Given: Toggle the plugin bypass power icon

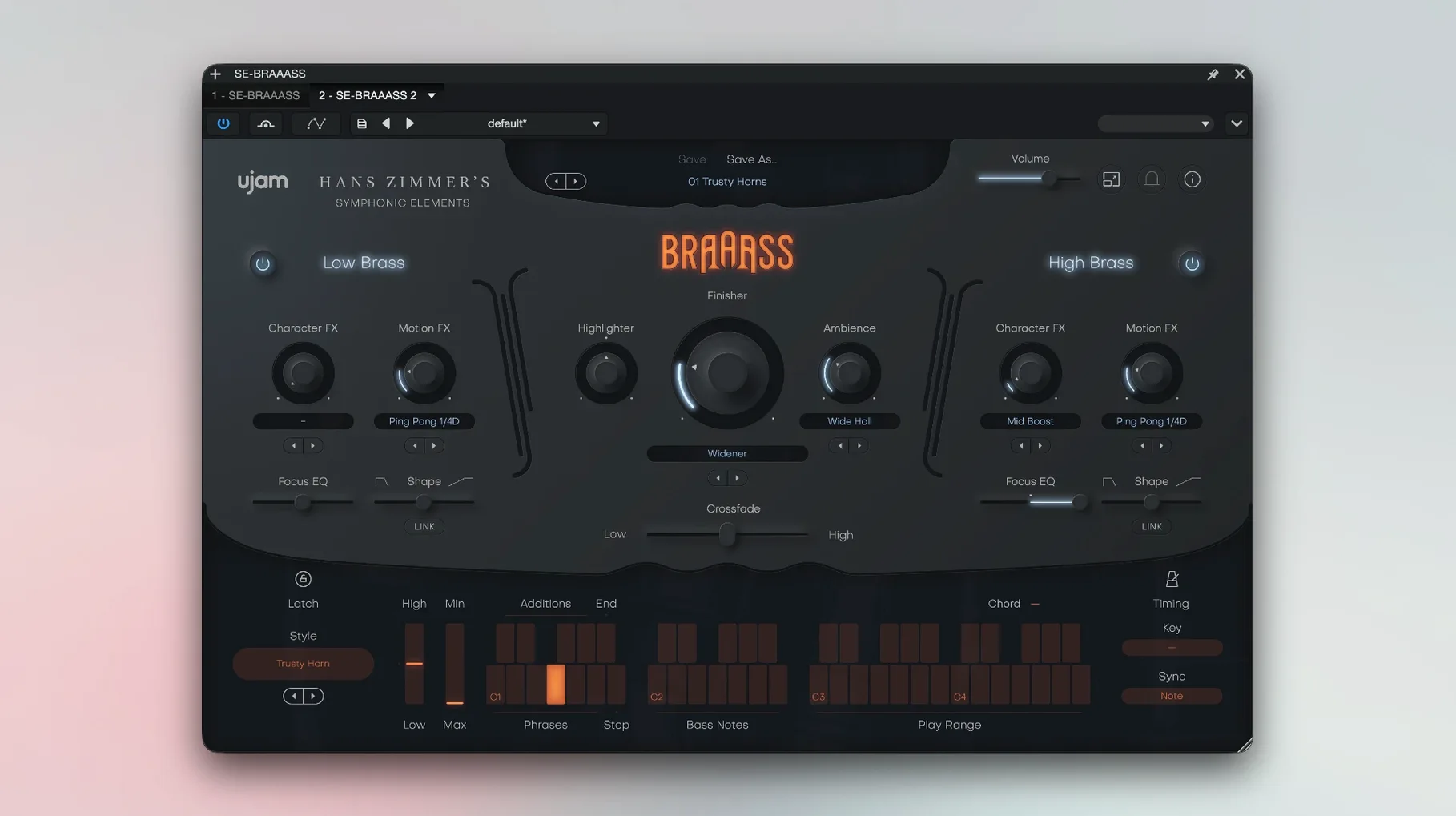Looking at the screenshot, I should [x=223, y=123].
